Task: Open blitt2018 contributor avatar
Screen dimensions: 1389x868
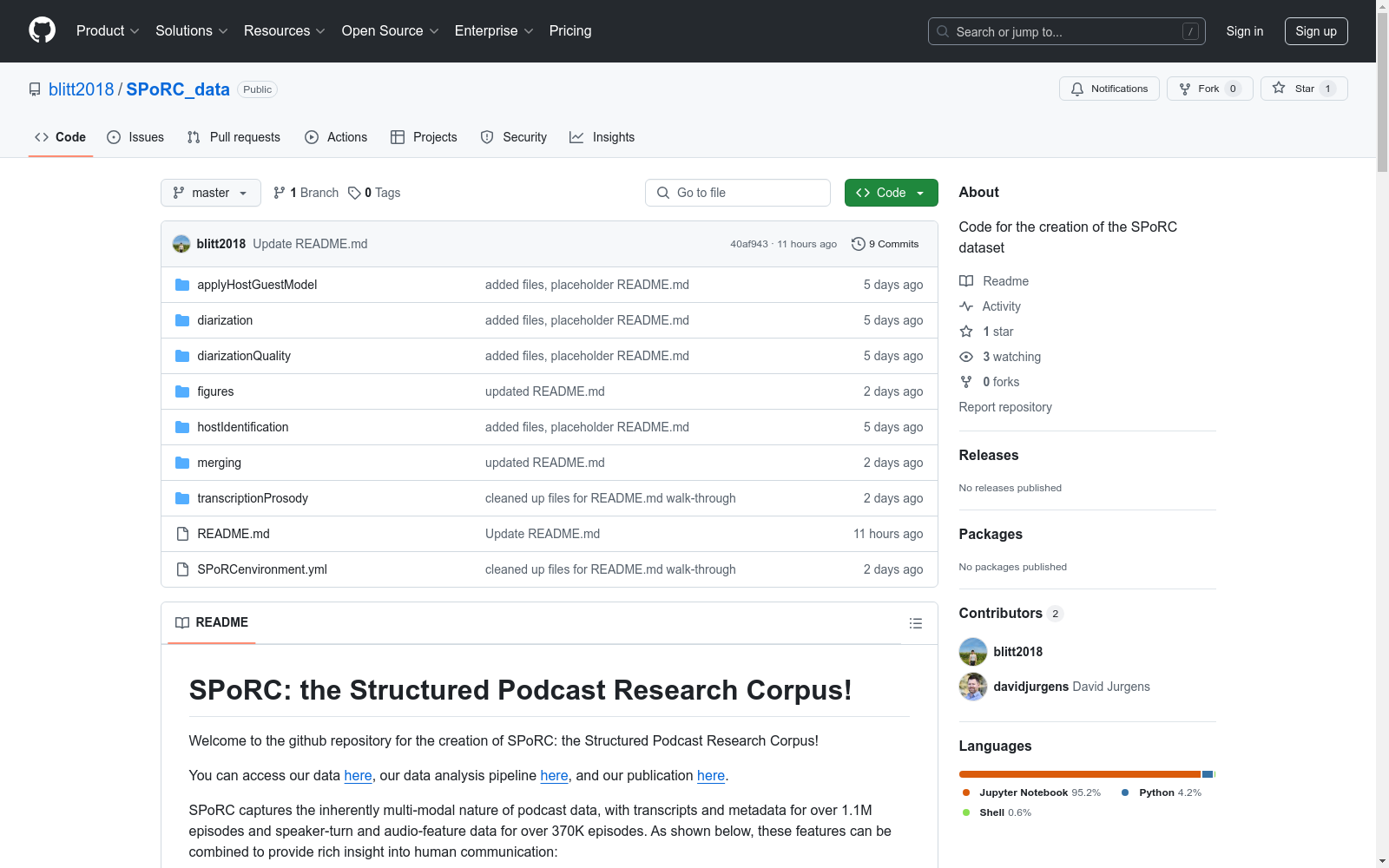Action: pos(973,652)
